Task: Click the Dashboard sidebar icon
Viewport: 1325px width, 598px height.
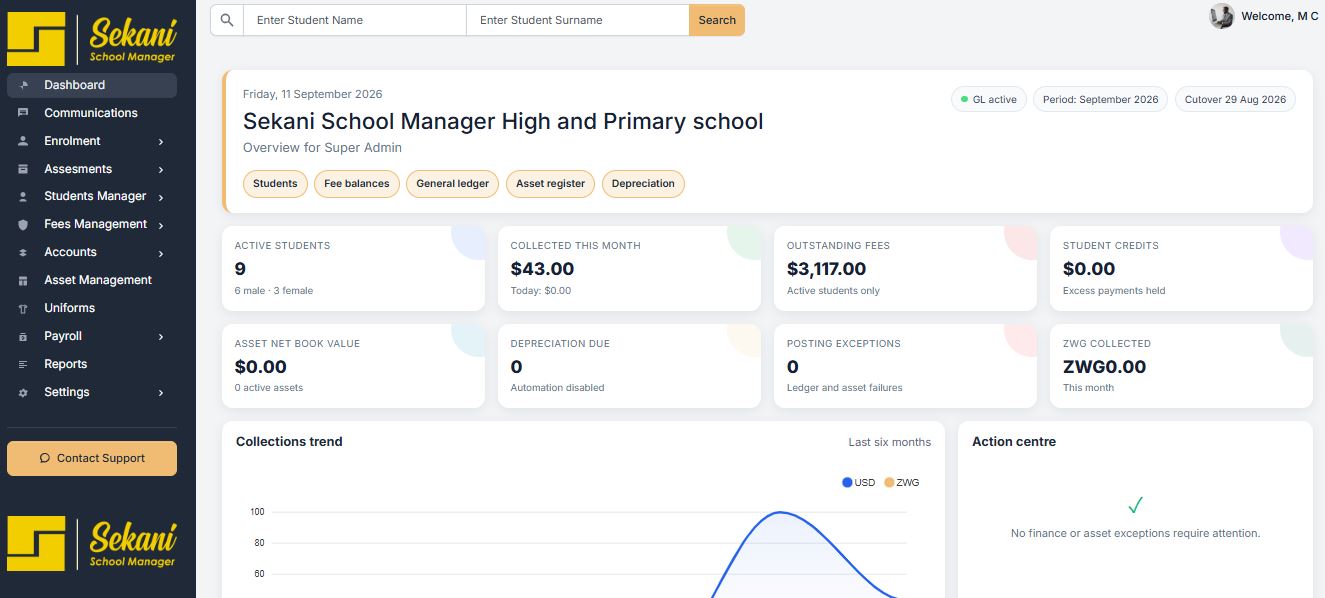Action: coord(23,85)
